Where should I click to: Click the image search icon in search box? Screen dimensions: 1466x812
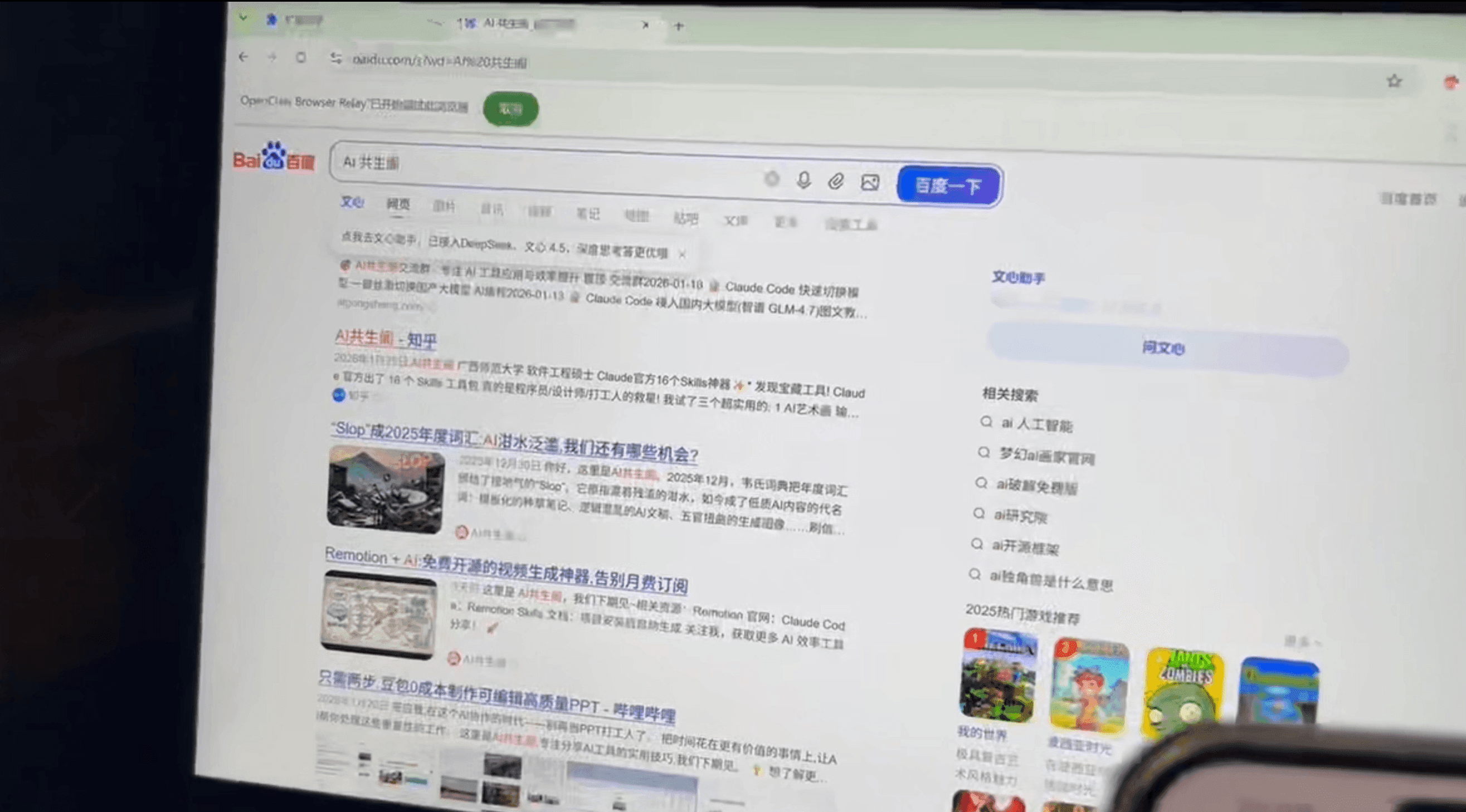coord(870,183)
